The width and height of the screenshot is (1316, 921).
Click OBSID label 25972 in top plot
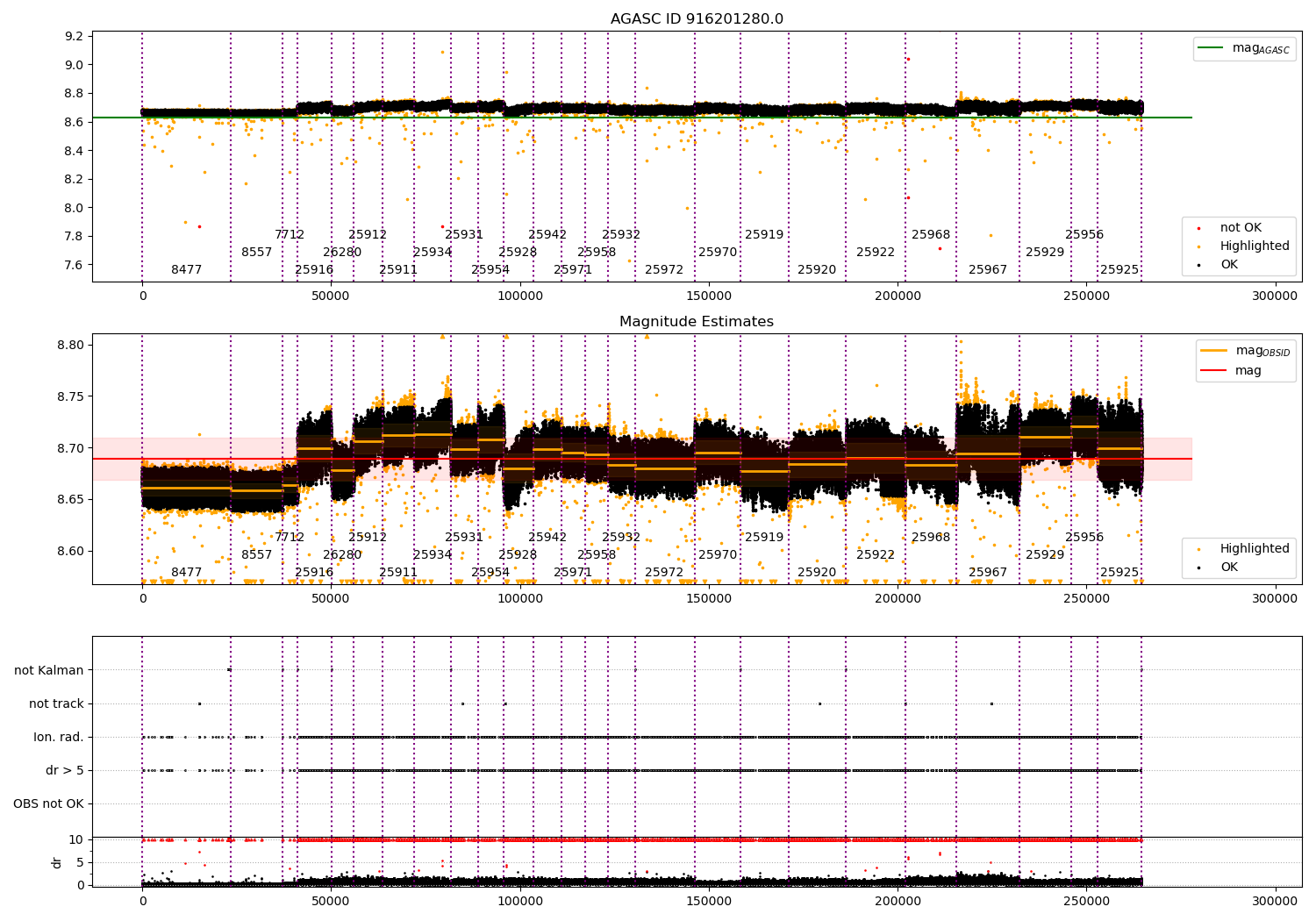tap(664, 269)
